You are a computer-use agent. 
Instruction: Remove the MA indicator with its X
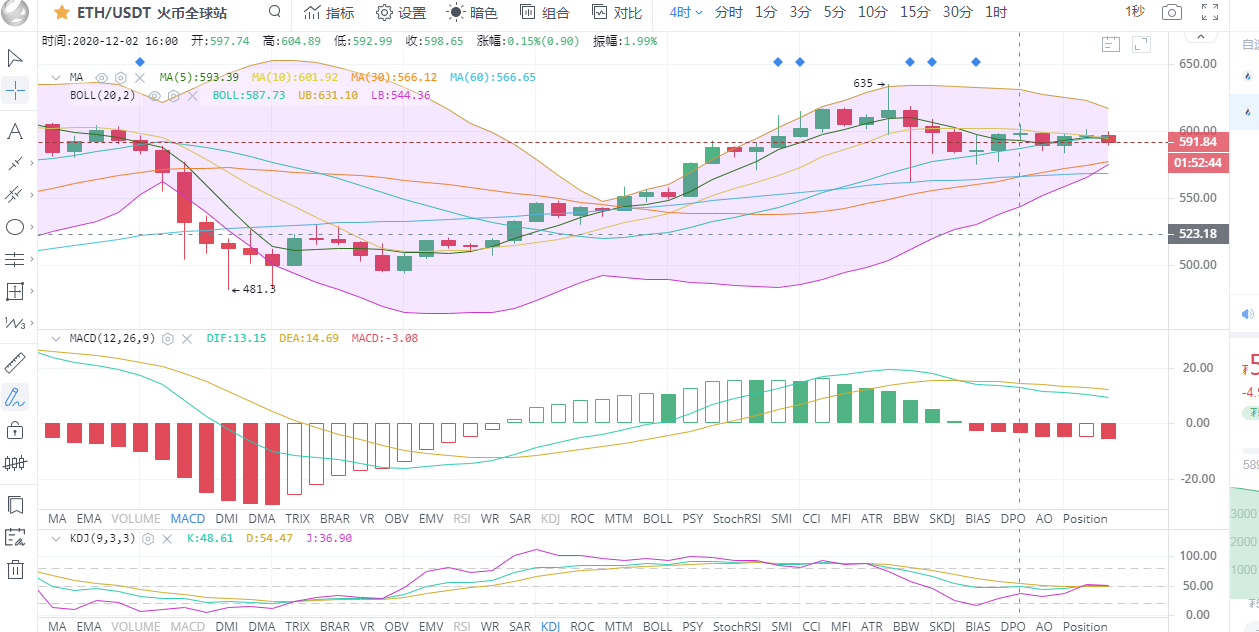click(x=139, y=77)
